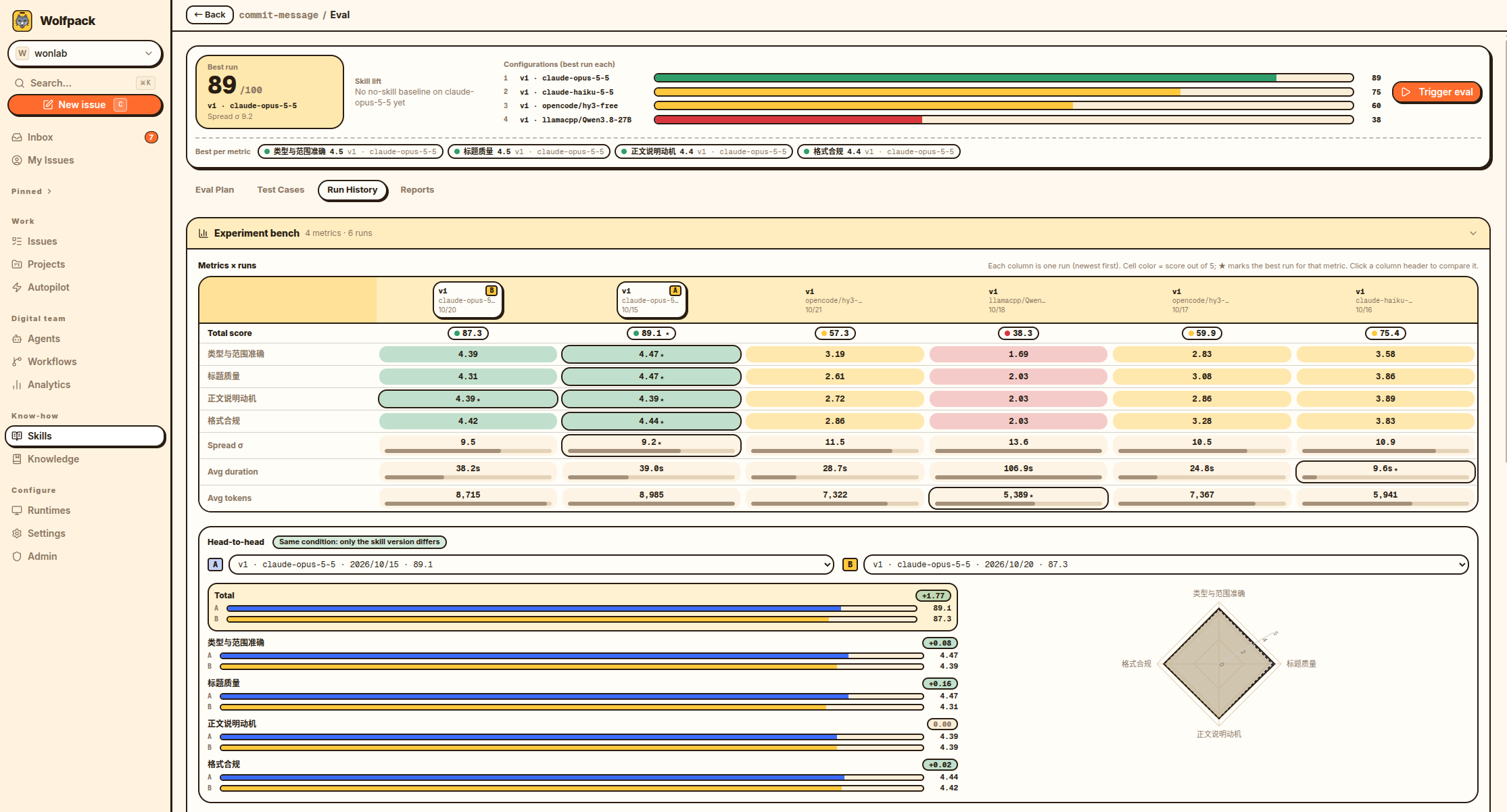Click the Back button

(210, 15)
